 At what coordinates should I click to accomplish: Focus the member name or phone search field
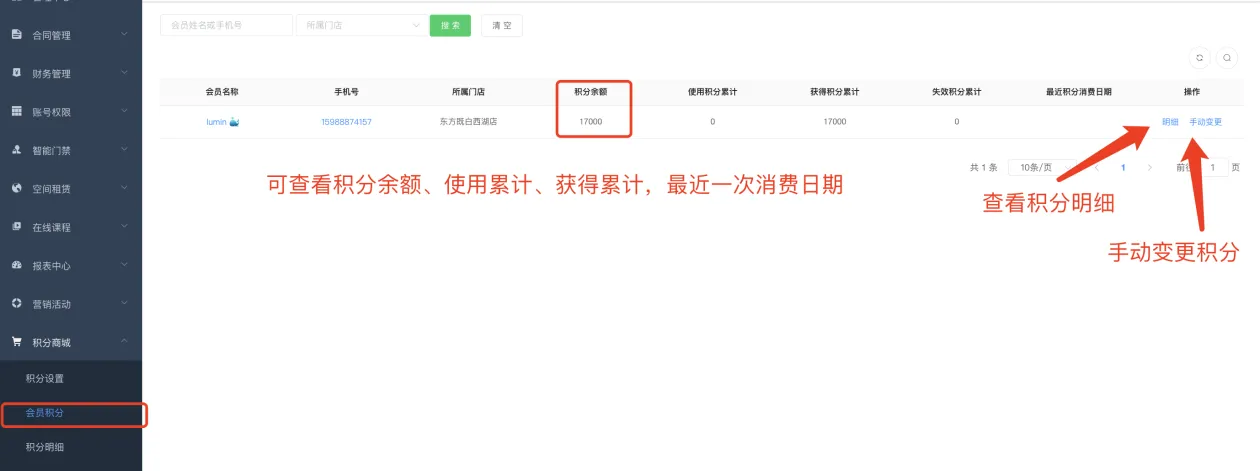(226, 25)
